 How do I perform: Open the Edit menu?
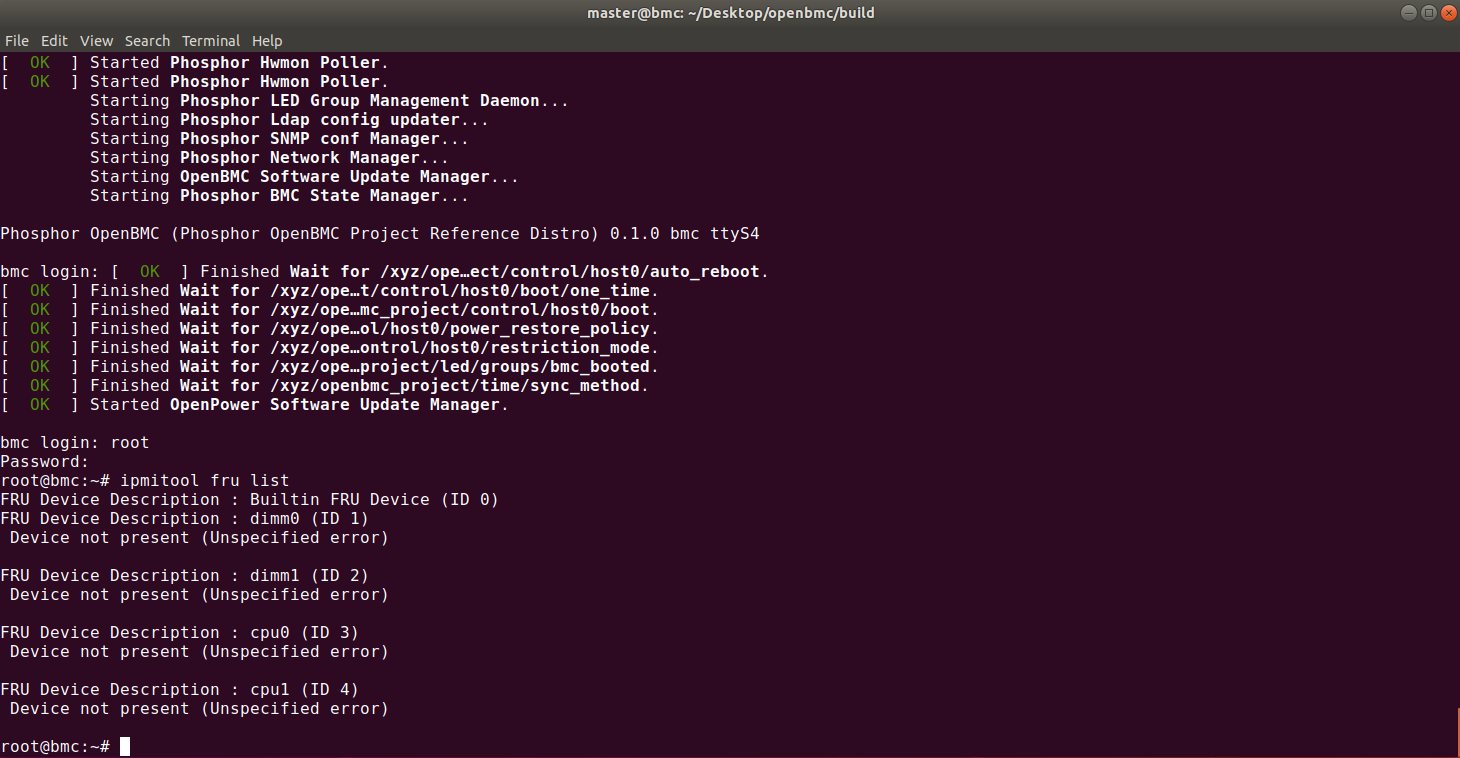[x=54, y=41]
